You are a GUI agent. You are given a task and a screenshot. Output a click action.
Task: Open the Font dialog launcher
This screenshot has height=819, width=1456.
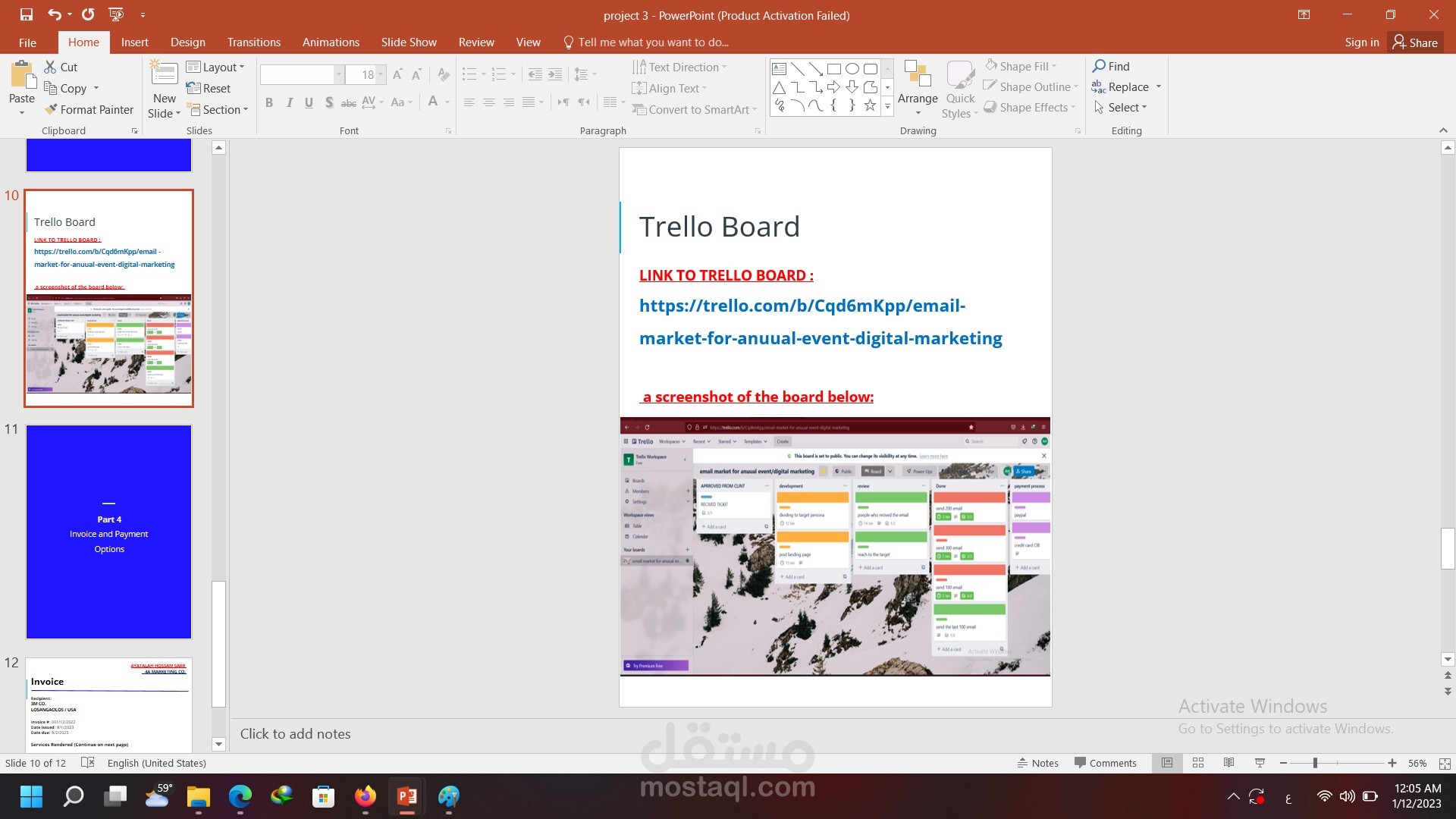[448, 131]
